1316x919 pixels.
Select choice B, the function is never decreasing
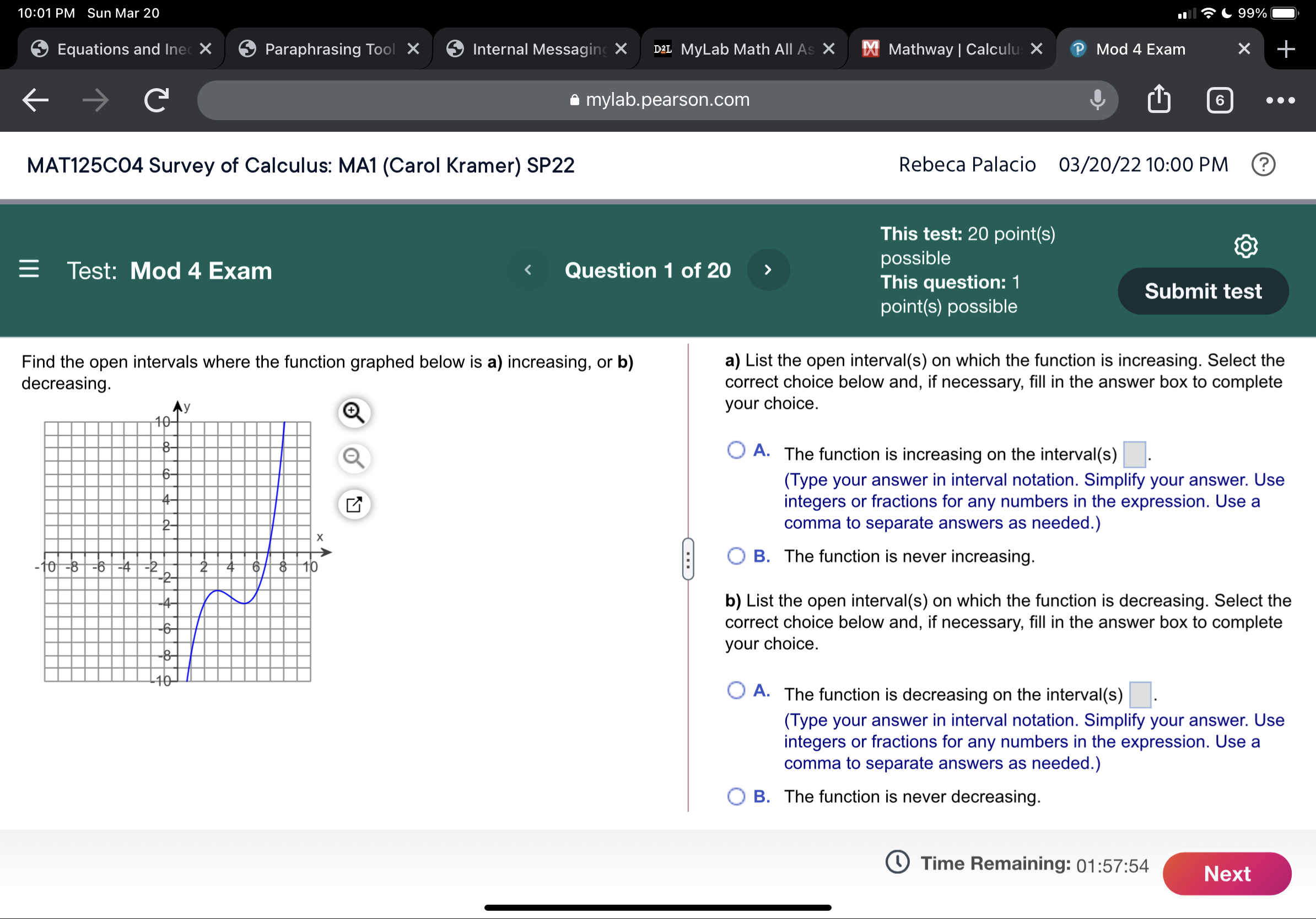click(736, 795)
